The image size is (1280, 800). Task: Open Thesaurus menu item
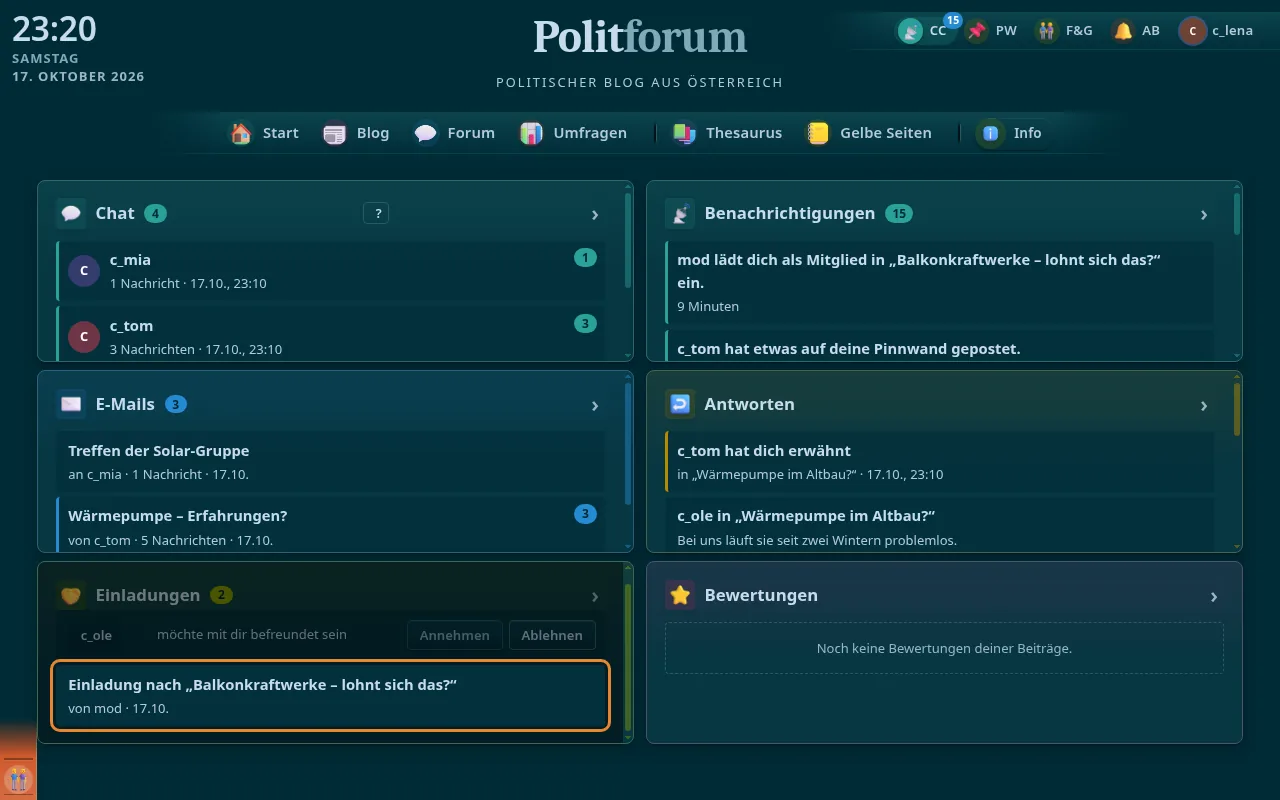[727, 133]
